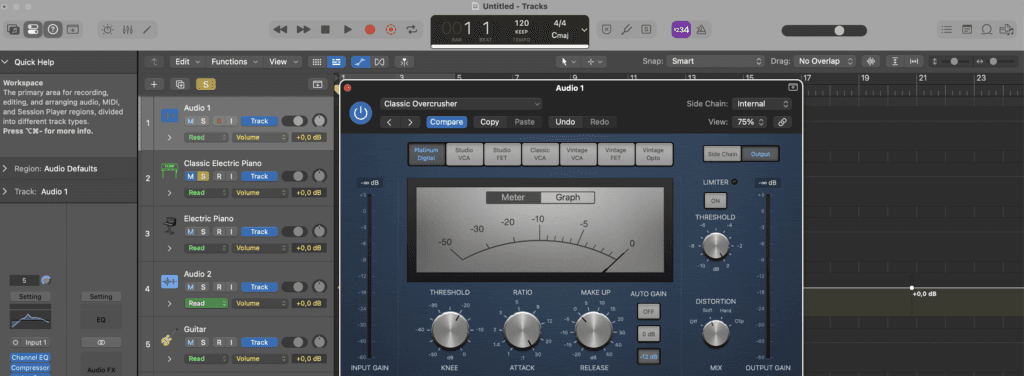Switch display to the Graph tab
This screenshot has width=1024, height=376.
tap(568, 198)
